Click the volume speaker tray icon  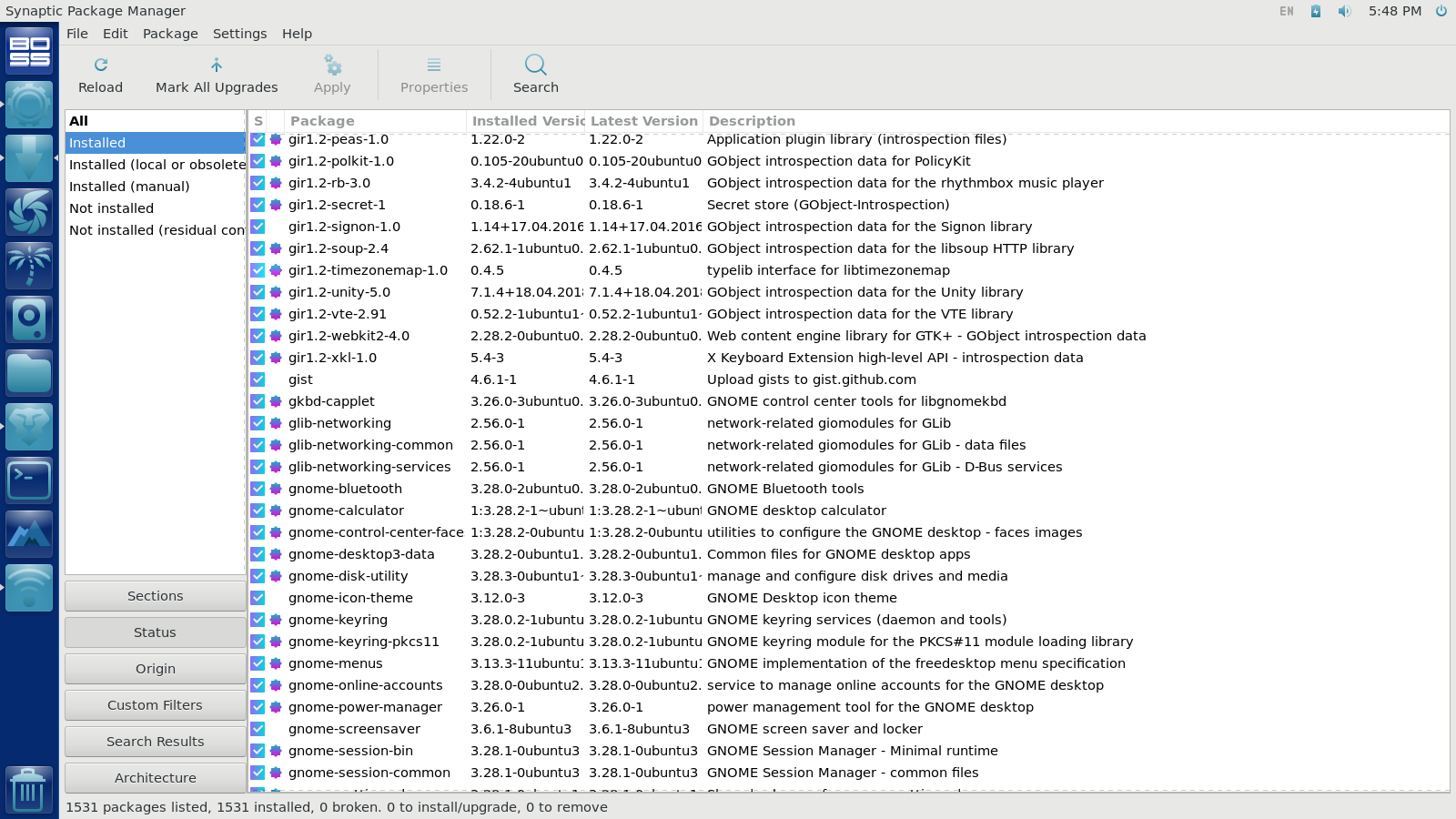pyautogui.click(x=1345, y=11)
